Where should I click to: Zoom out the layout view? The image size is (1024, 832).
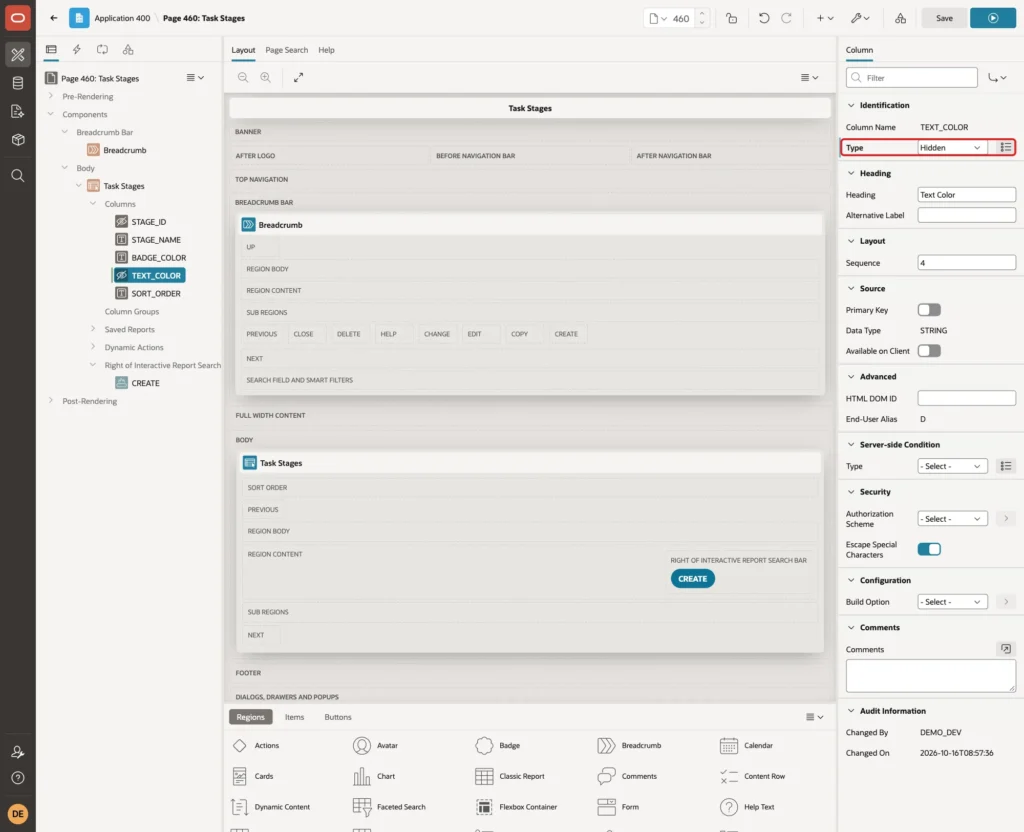coord(243,77)
